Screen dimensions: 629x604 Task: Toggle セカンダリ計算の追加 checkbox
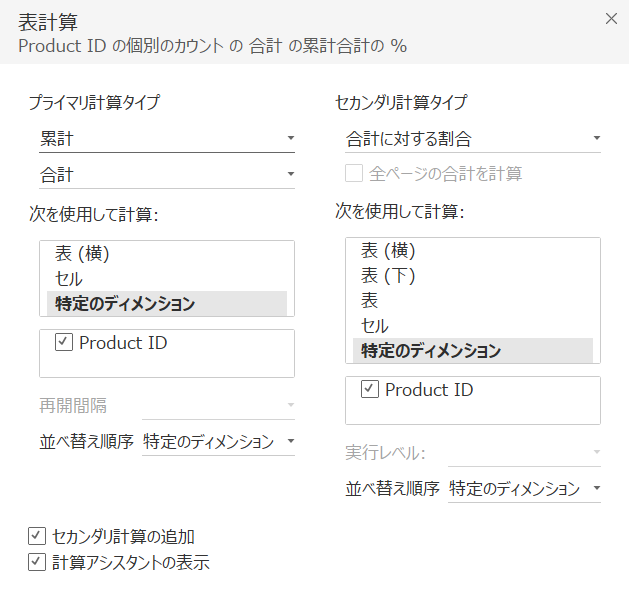(38, 536)
